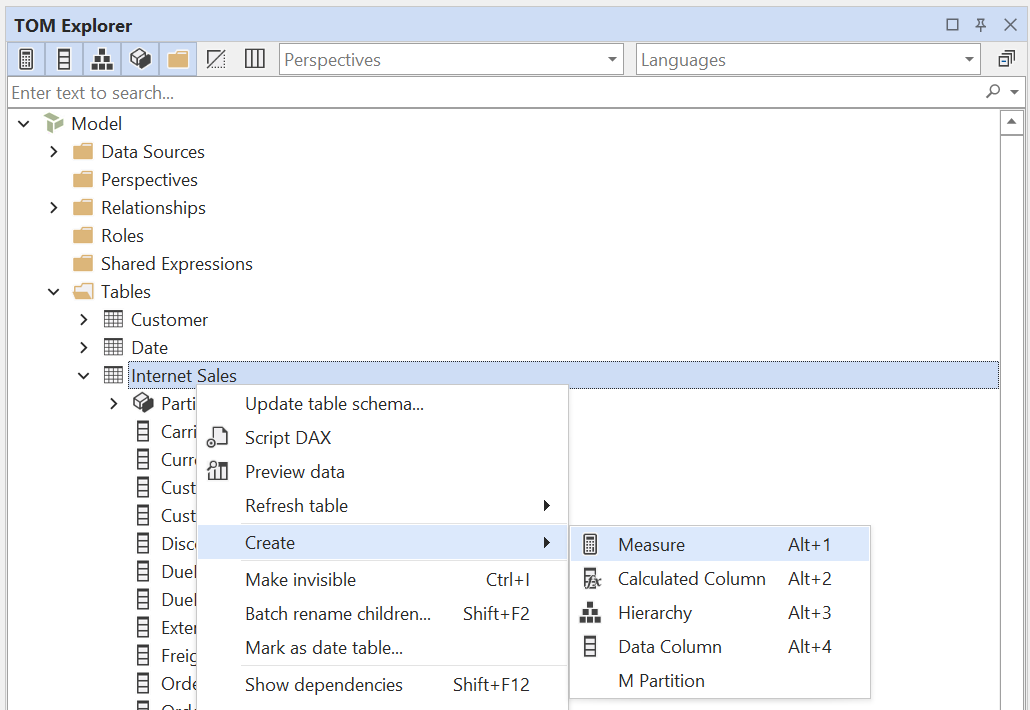Collapse the Tables folder node
Viewport: 1030px width, 710px height.
(54, 292)
